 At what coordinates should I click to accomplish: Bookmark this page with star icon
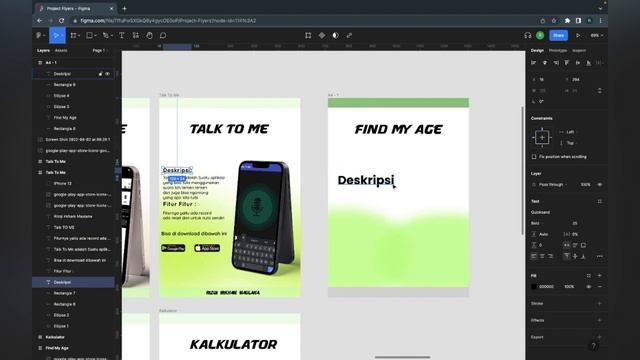554,20
